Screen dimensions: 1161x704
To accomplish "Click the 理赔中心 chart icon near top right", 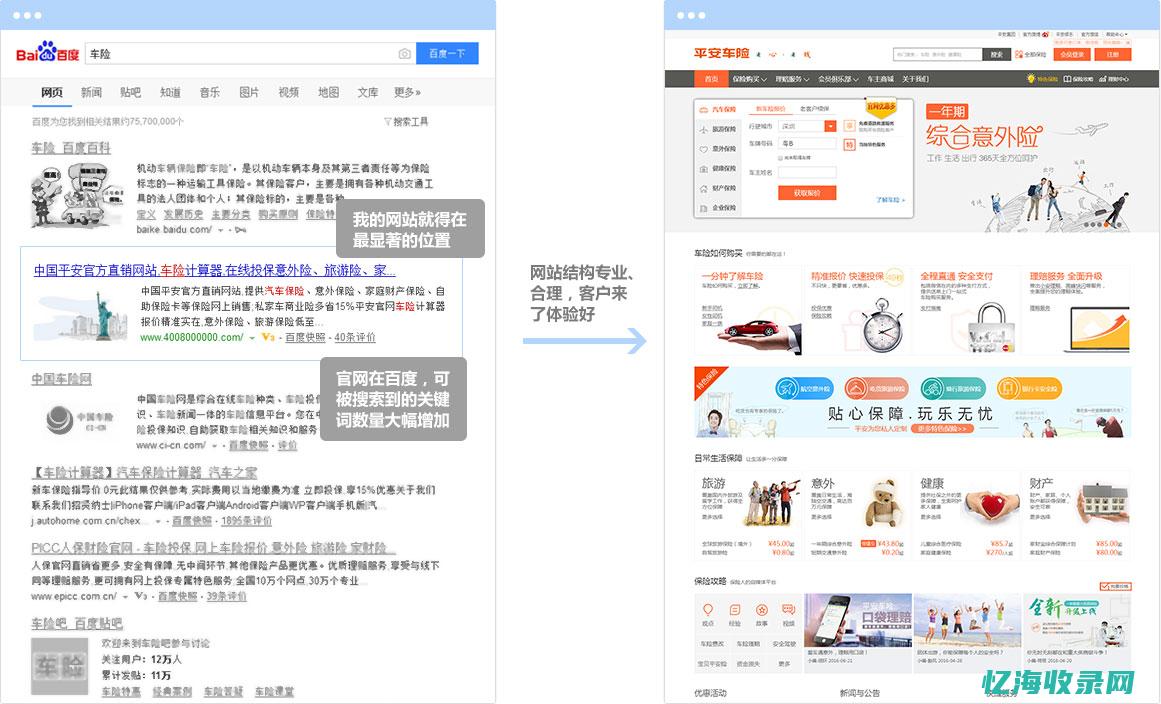I will coord(1103,79).
